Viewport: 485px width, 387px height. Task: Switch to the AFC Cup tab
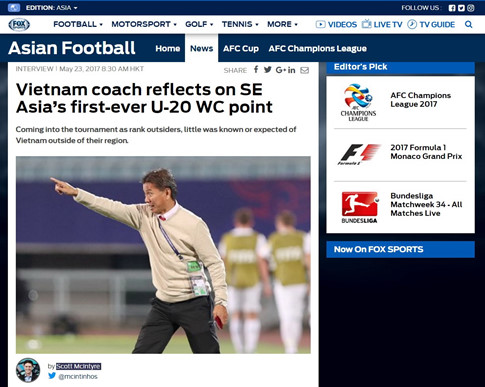[241, 49]
